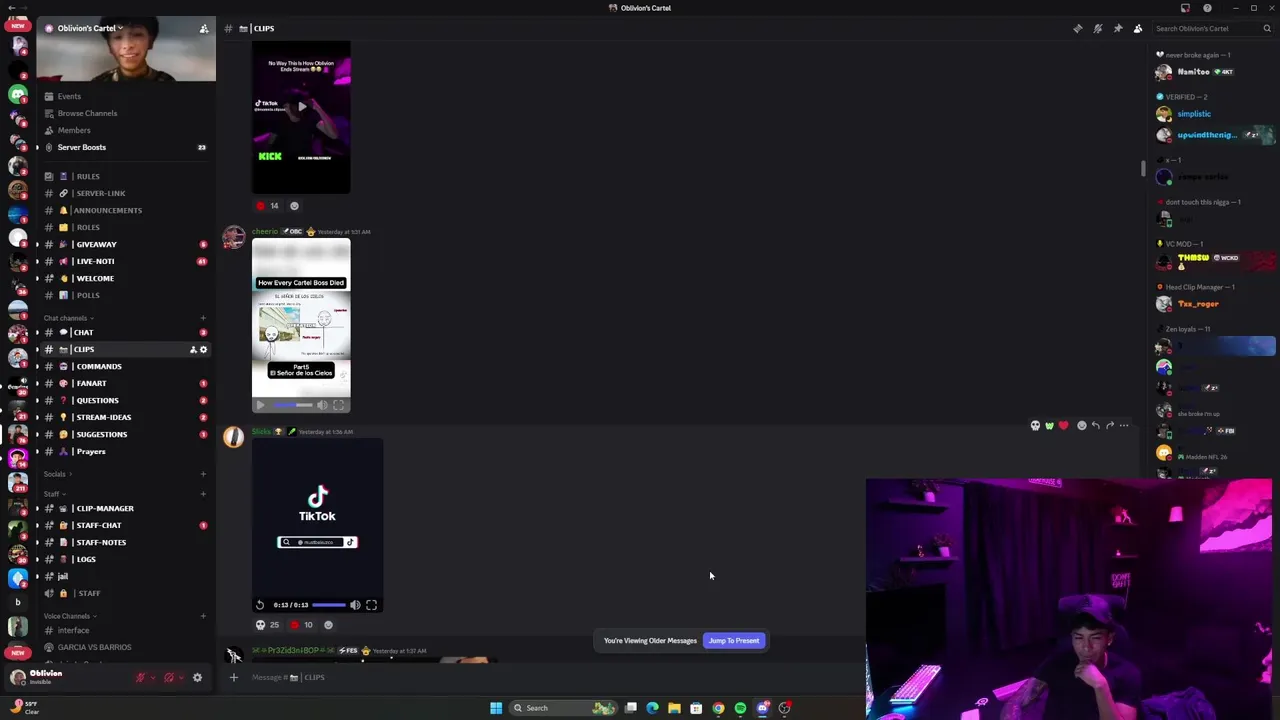Open the STREAM-IDEAS channel
This screenshot has height=720, width=1280.
pyautogui.click(x=124, y=417)
